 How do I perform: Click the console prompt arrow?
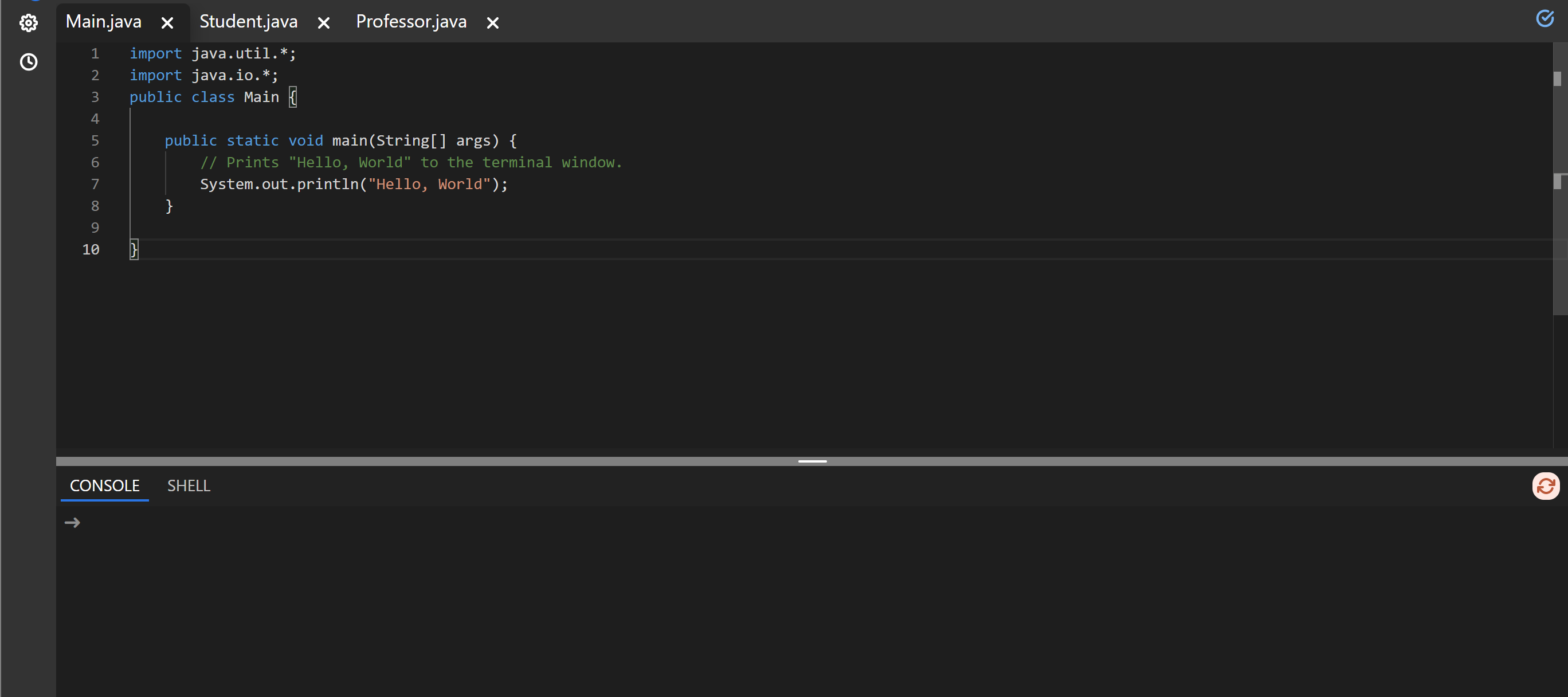pos(72,523)
